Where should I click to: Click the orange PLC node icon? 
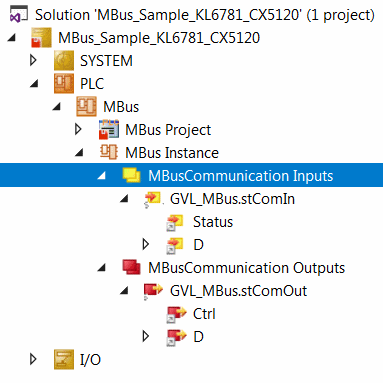pyautogui.click(x=64, y=84)
